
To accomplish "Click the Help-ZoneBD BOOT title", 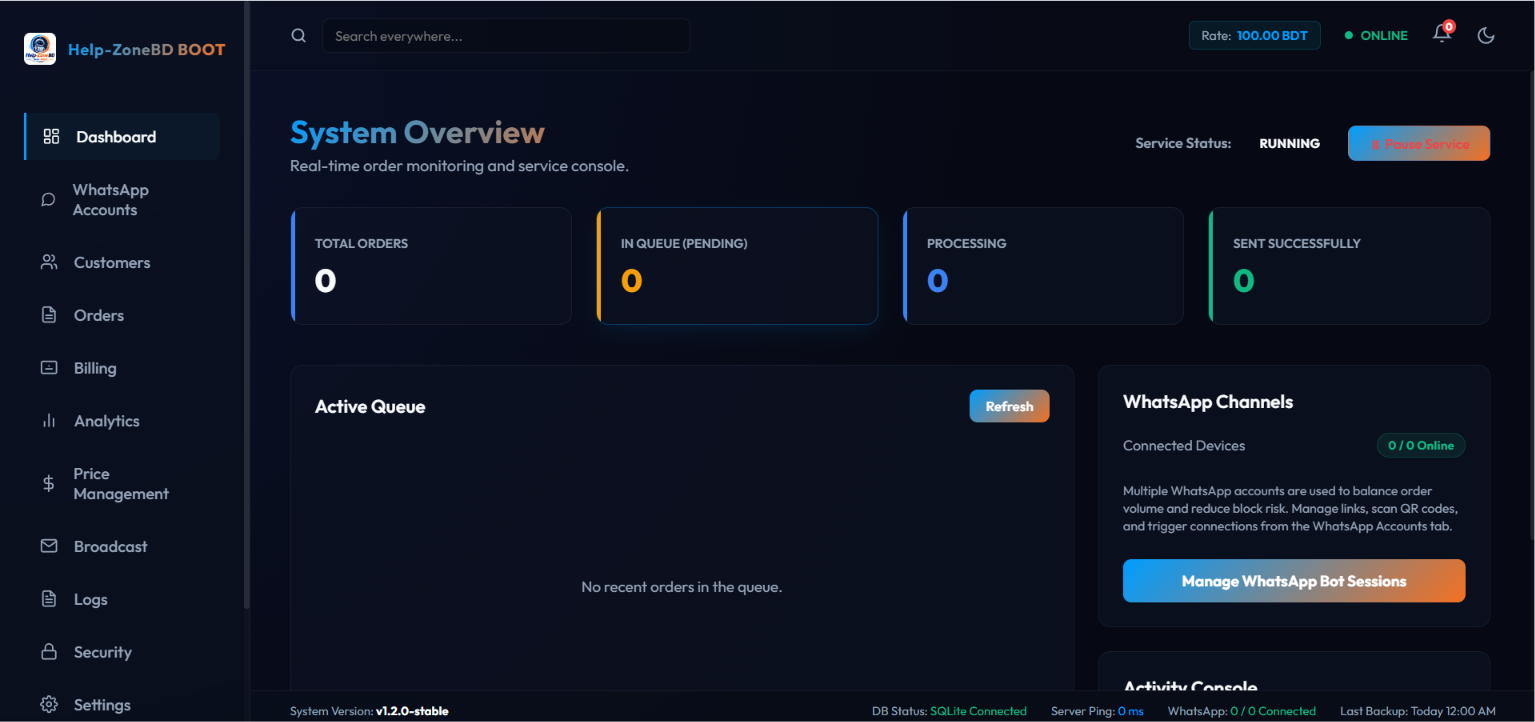I will pos(147,49).
